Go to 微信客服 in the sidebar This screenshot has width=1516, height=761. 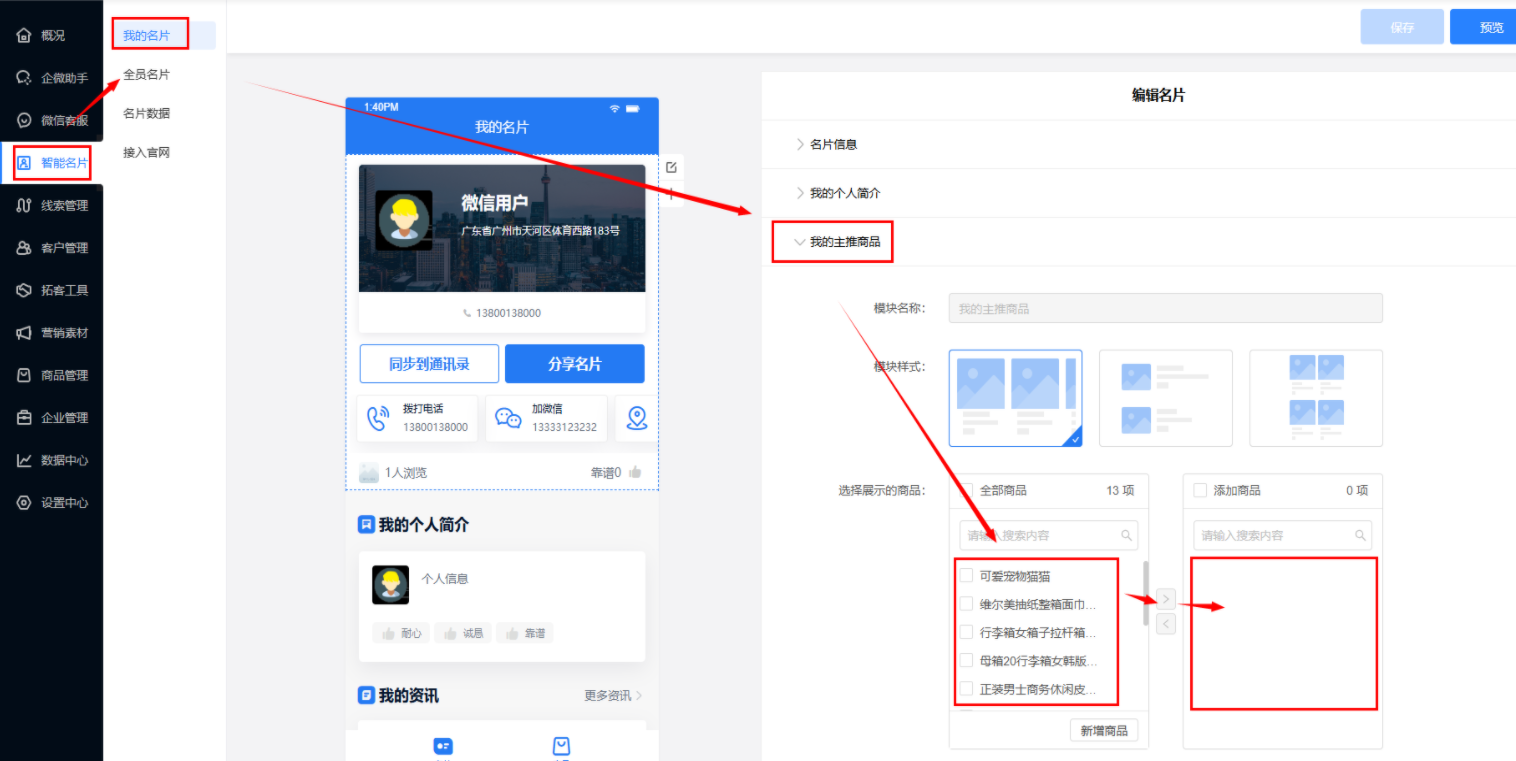[x=51, y=120]
